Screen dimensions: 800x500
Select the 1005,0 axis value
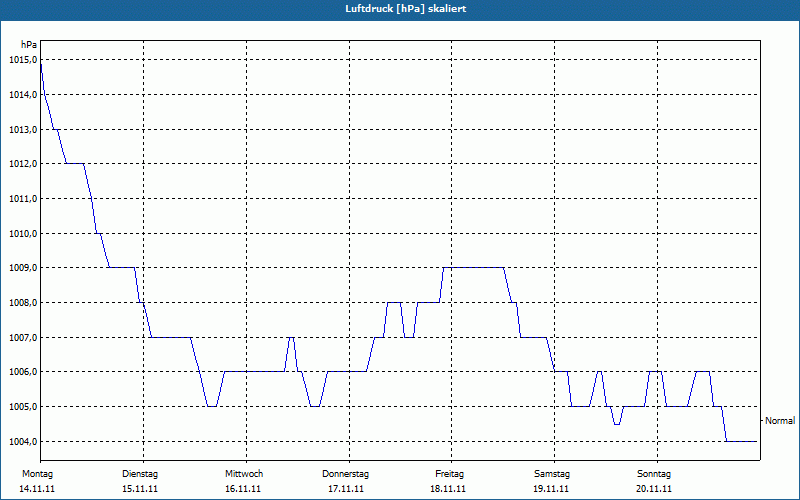pyautogui.click(x=23, y=407)
